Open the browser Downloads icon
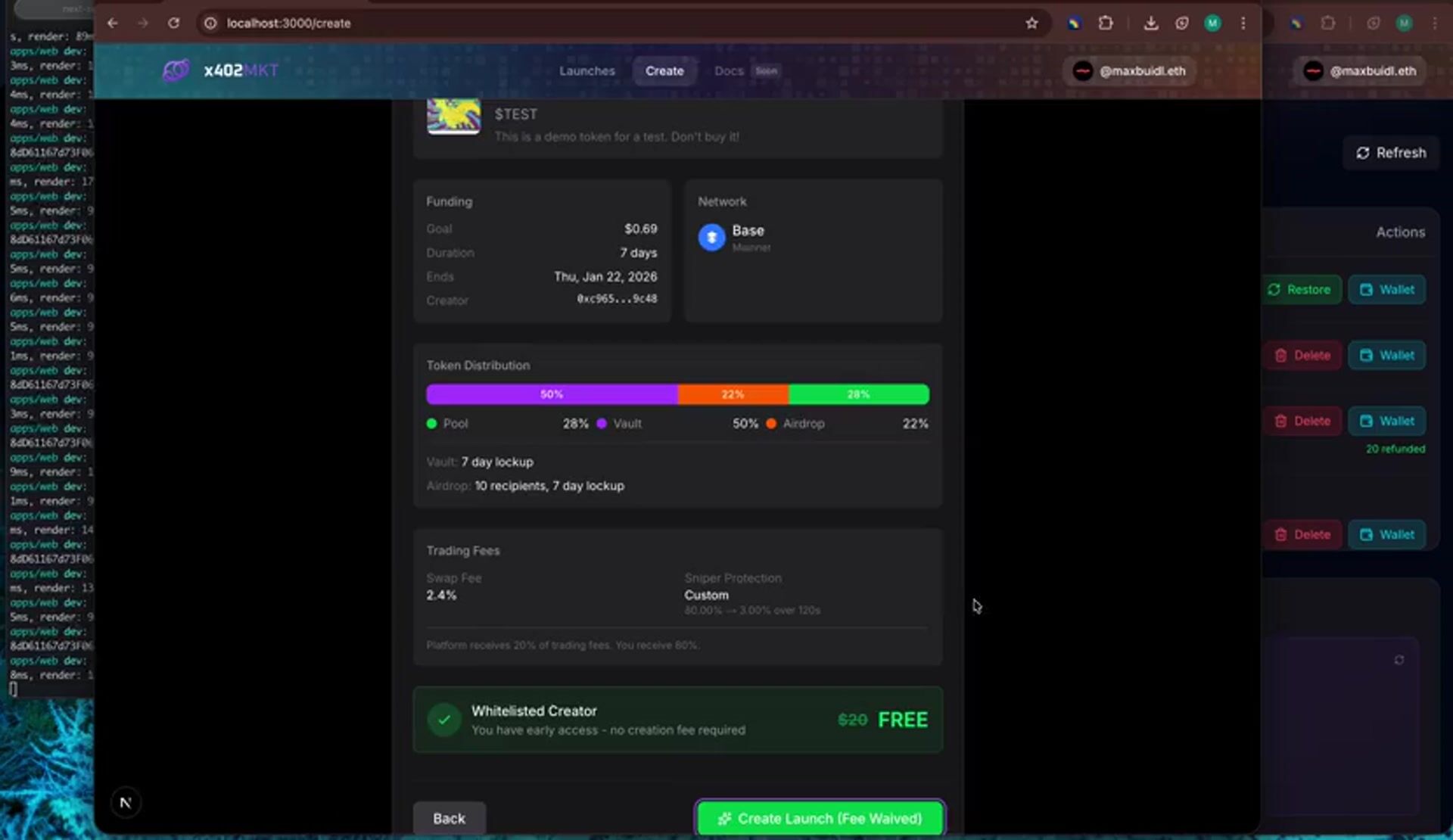The width and height of the screenshot is (1453, 840). 1150,23
